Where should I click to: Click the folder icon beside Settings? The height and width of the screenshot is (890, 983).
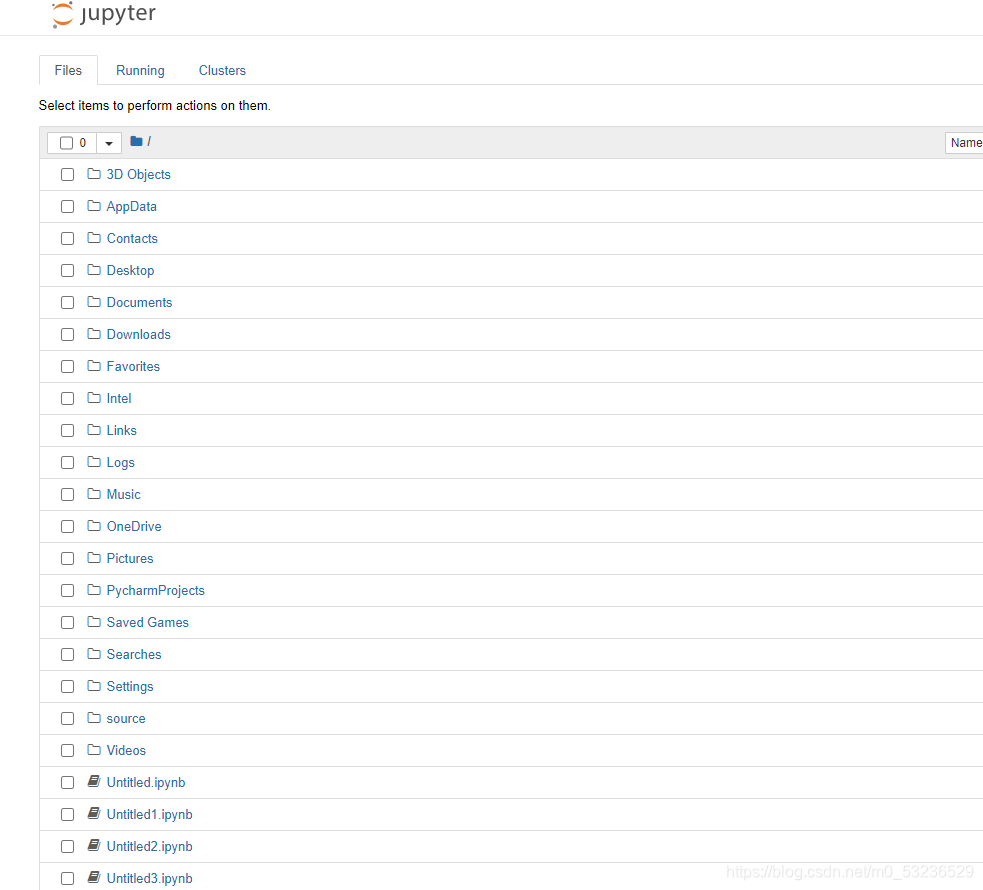[x=94, y=686]
